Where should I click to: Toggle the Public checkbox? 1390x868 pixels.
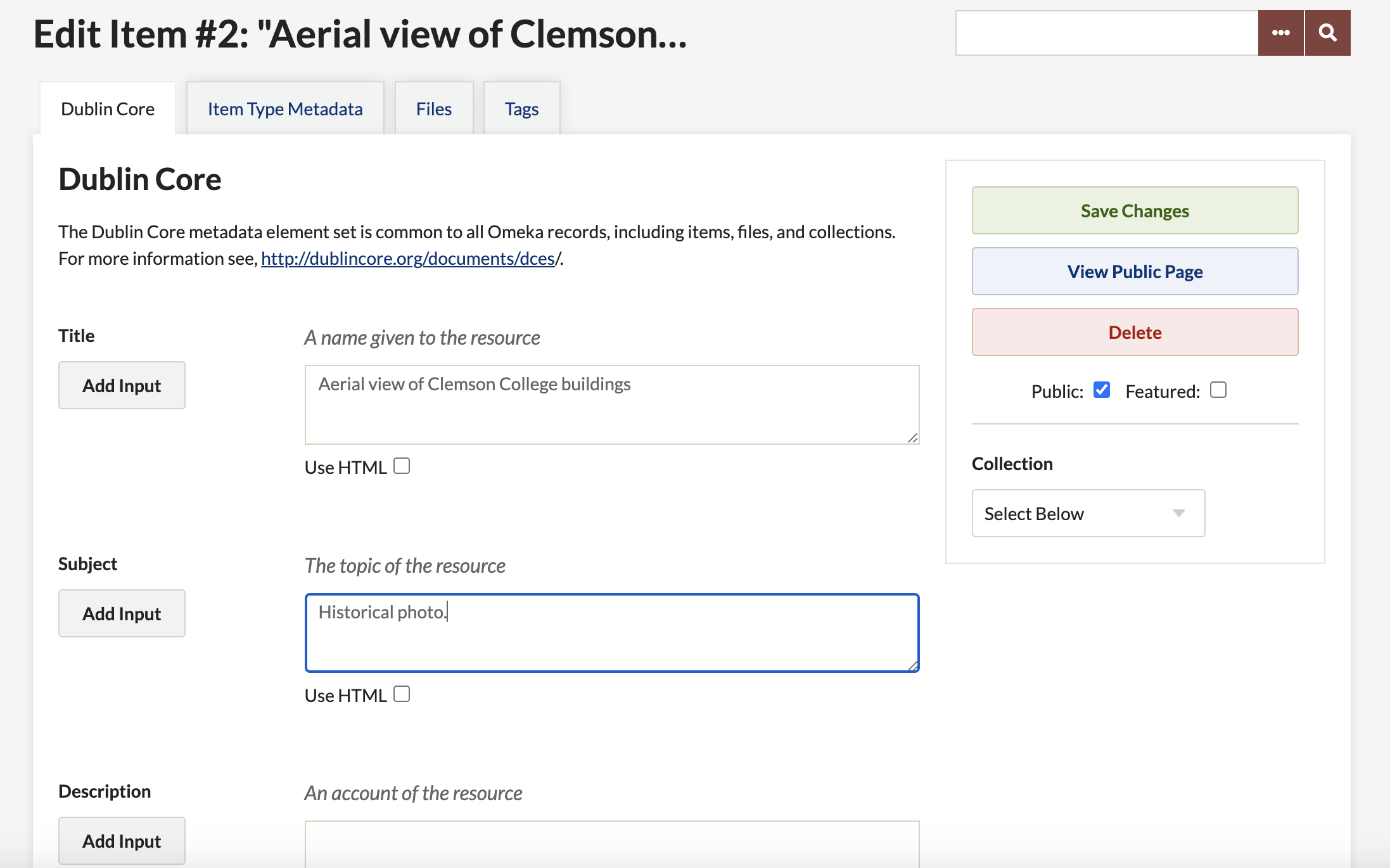coord(1102,390)
